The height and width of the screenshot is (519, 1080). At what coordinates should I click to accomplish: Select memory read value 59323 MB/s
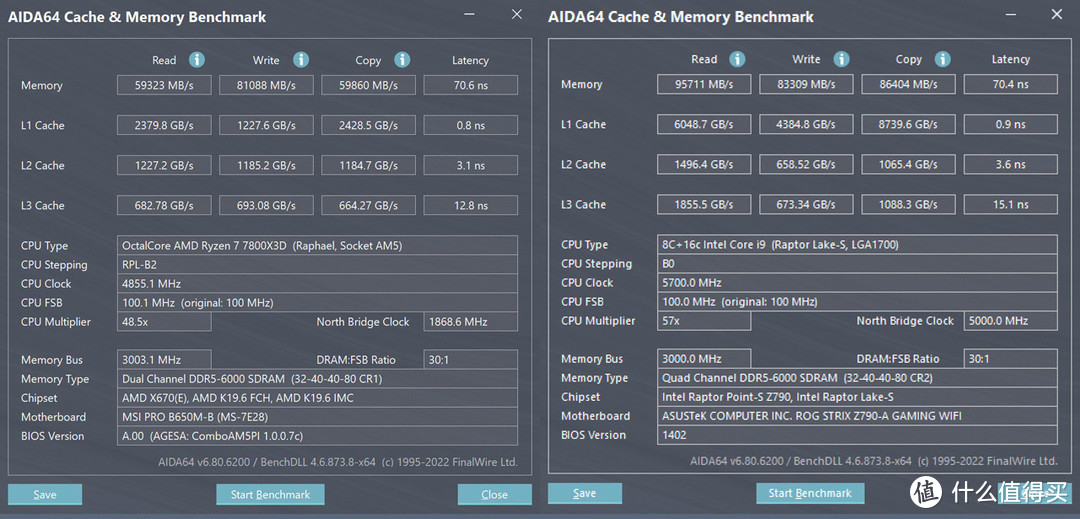point(164,85)
